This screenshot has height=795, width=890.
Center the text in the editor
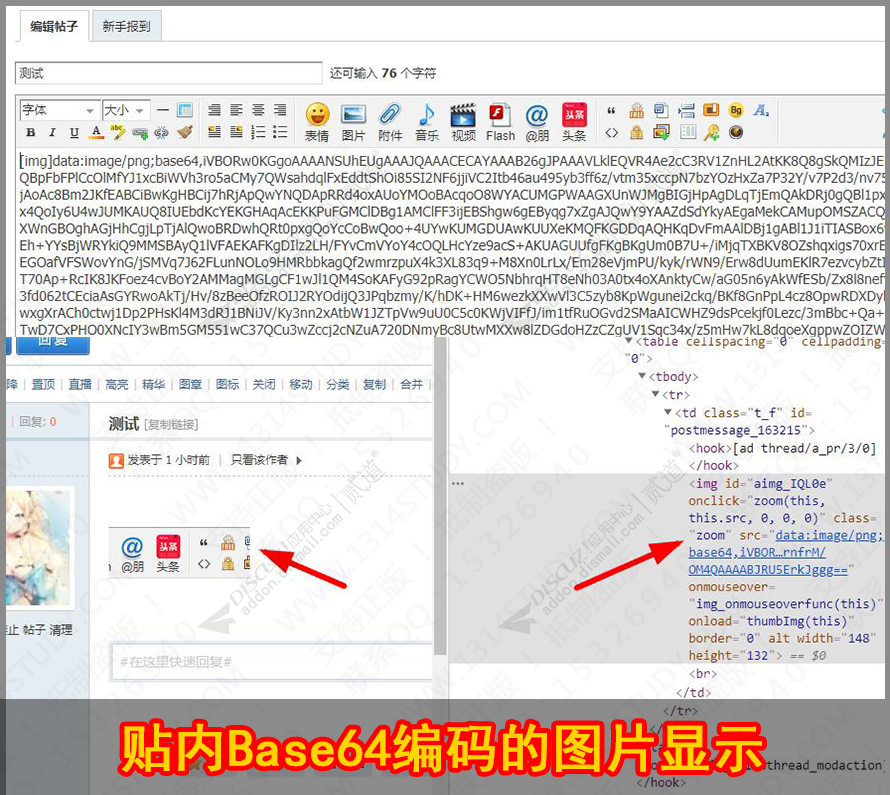[258, 110]
